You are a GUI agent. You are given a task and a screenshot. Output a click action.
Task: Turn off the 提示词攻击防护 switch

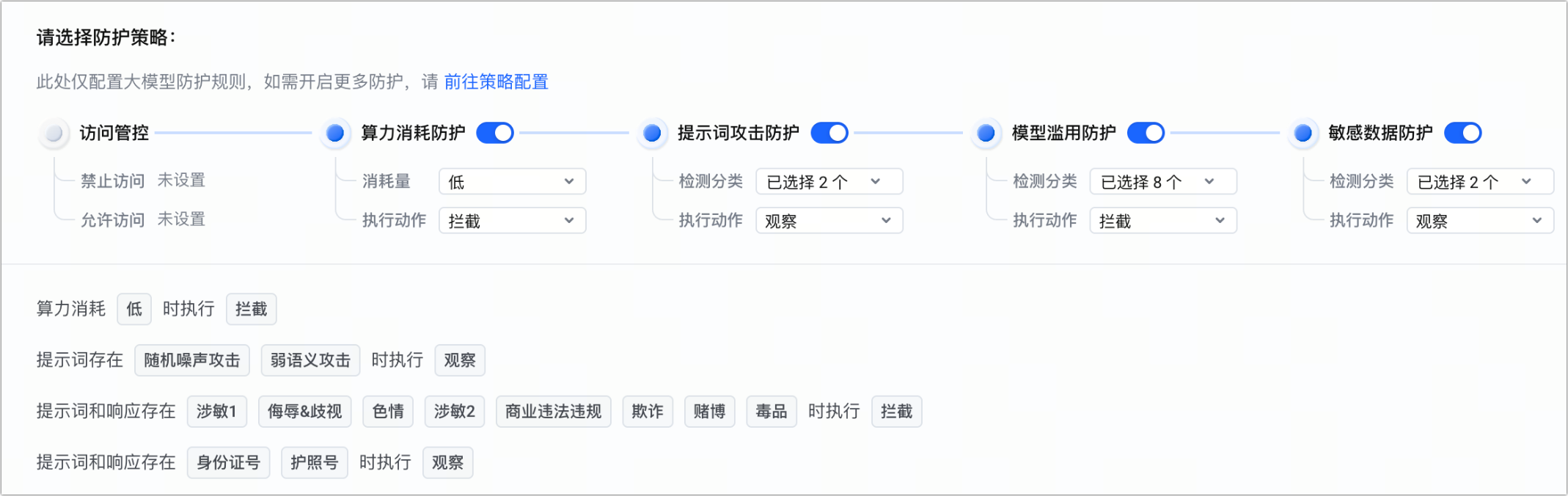pyautogui.click(x=829, y=134)
